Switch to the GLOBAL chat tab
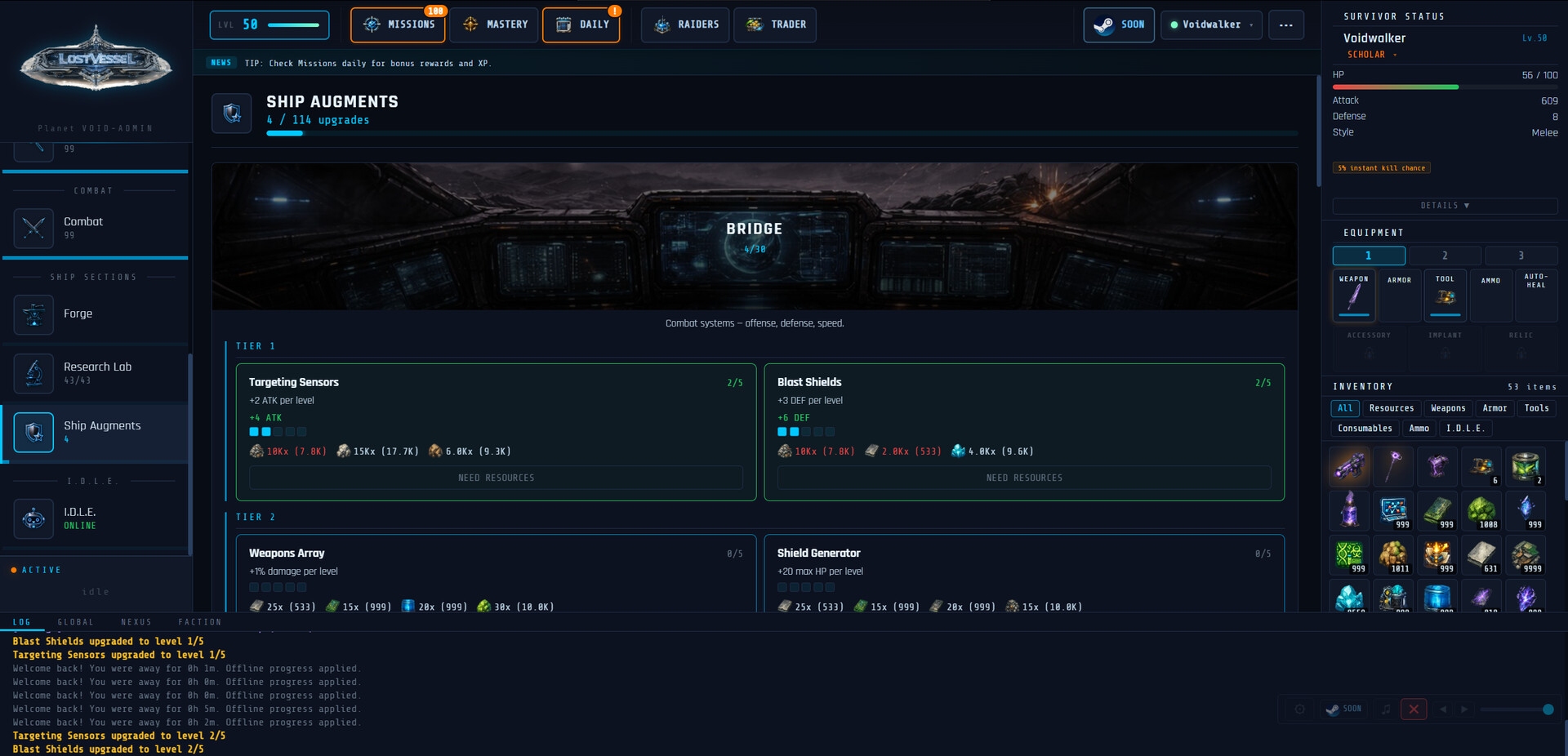The height and width of the screenshot is (756, 1568). tap(75, 622)
